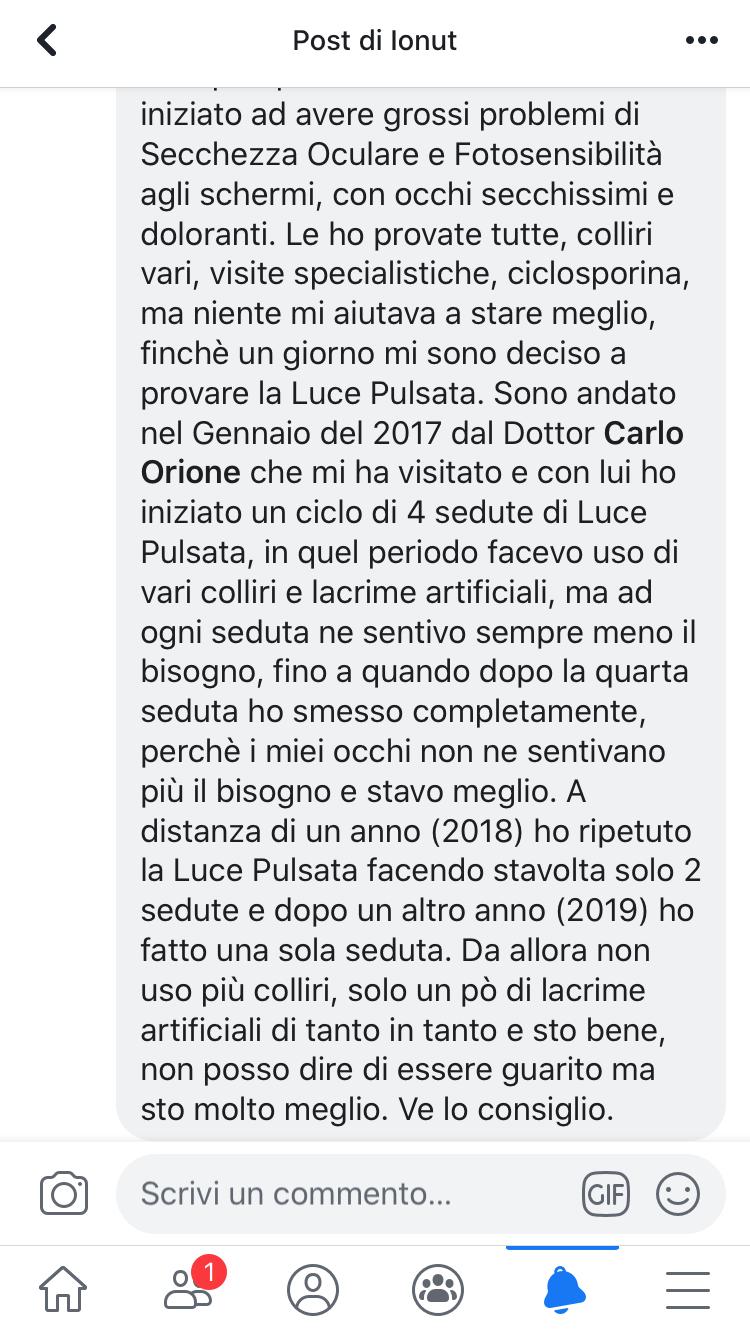Switch to the Groups tab
Screen dimensions: 750x1334
[x=437, y=1289]
